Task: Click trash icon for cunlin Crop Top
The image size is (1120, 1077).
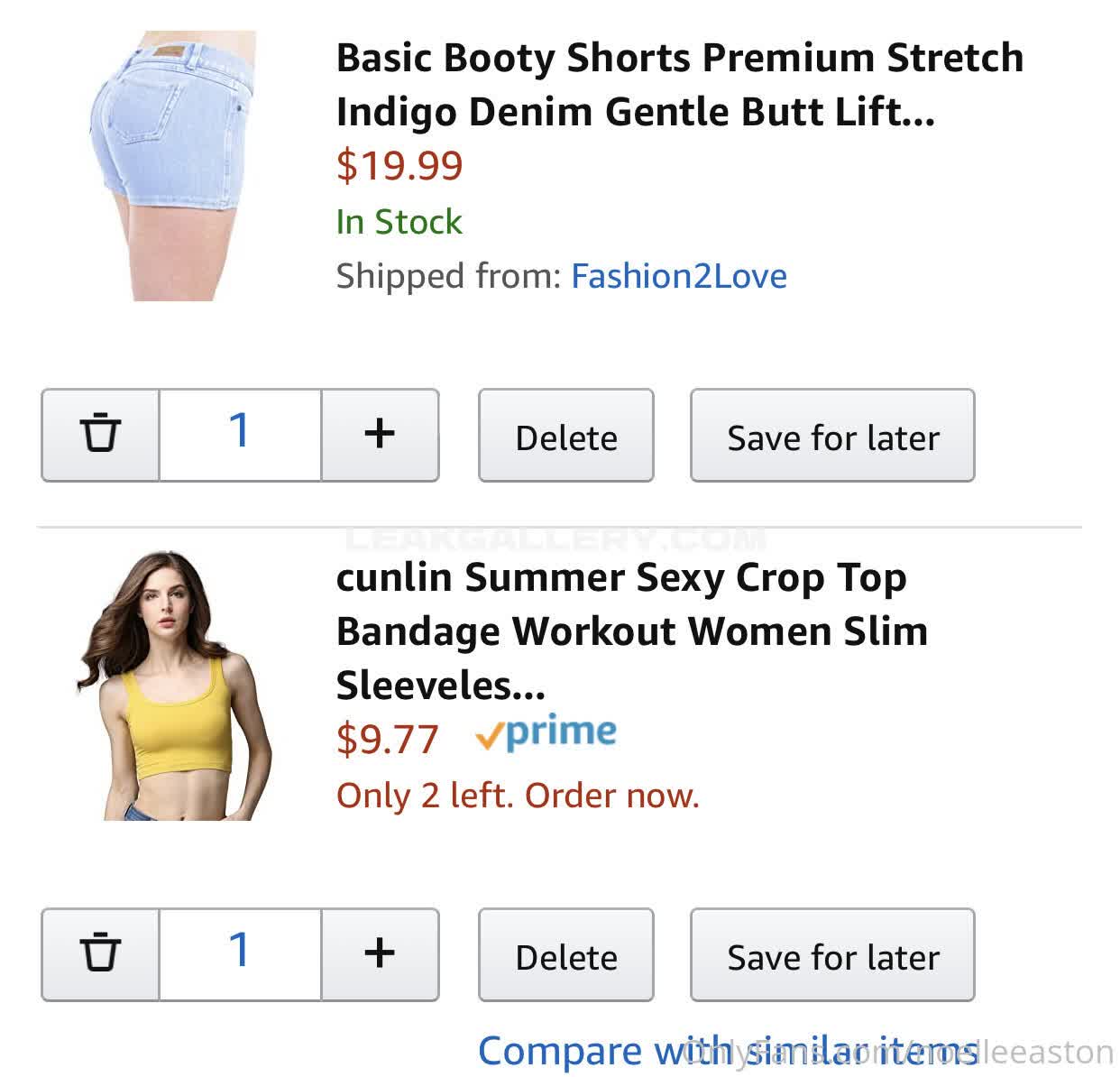Action: pyautogui.click(x=100, y=953)
